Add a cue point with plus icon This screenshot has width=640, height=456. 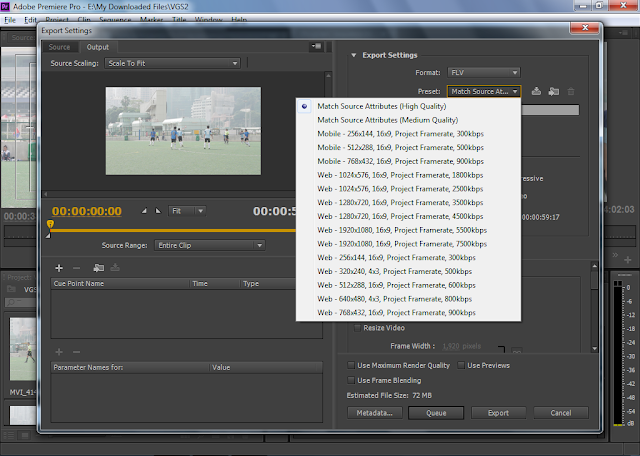(59, 268)
